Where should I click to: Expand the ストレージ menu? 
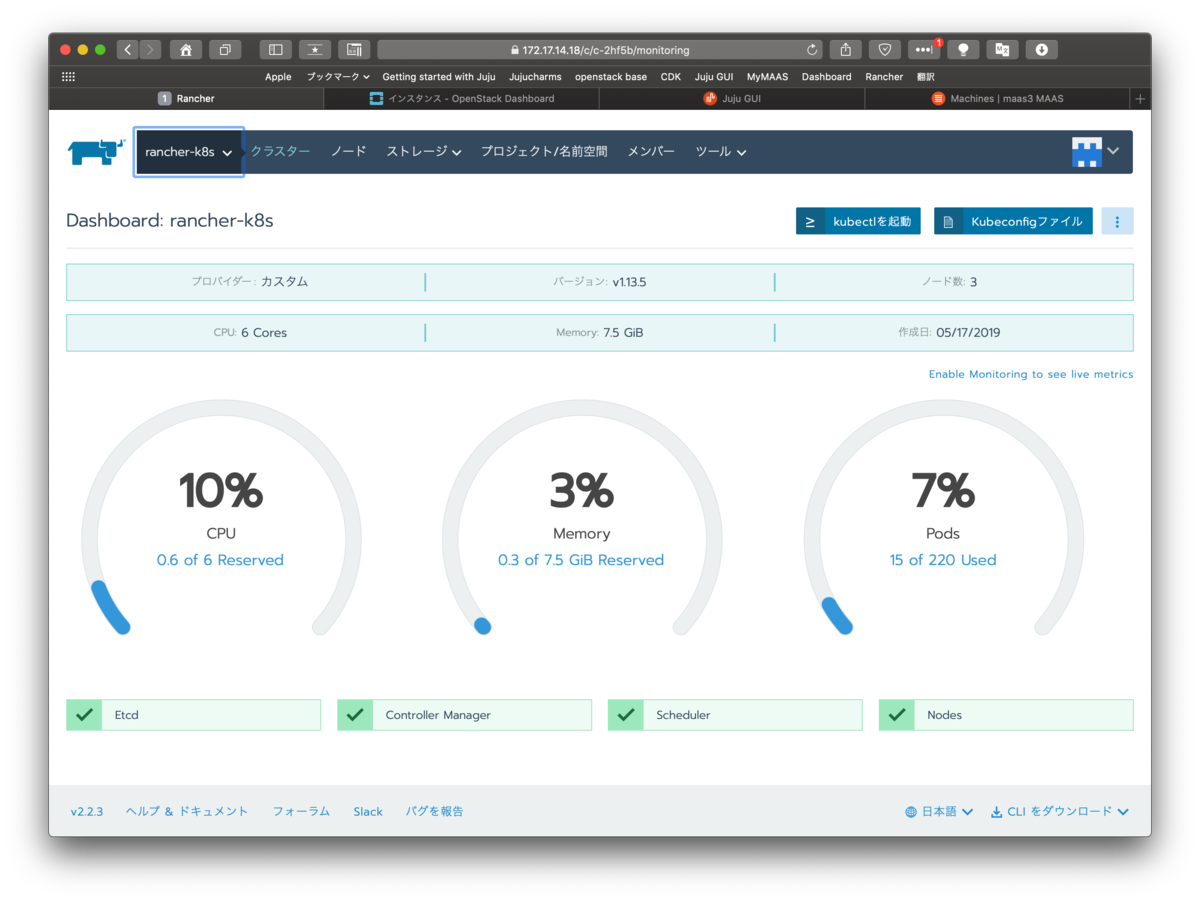point(424,152)
